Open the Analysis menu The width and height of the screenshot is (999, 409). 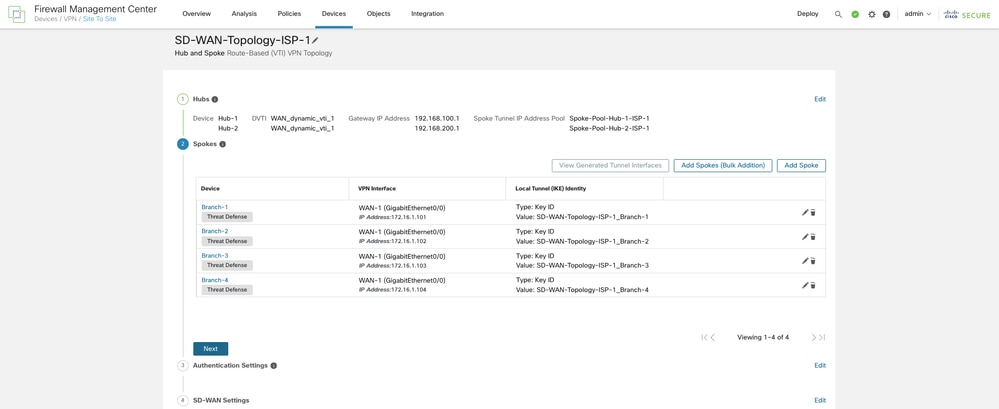click(245, 14)
